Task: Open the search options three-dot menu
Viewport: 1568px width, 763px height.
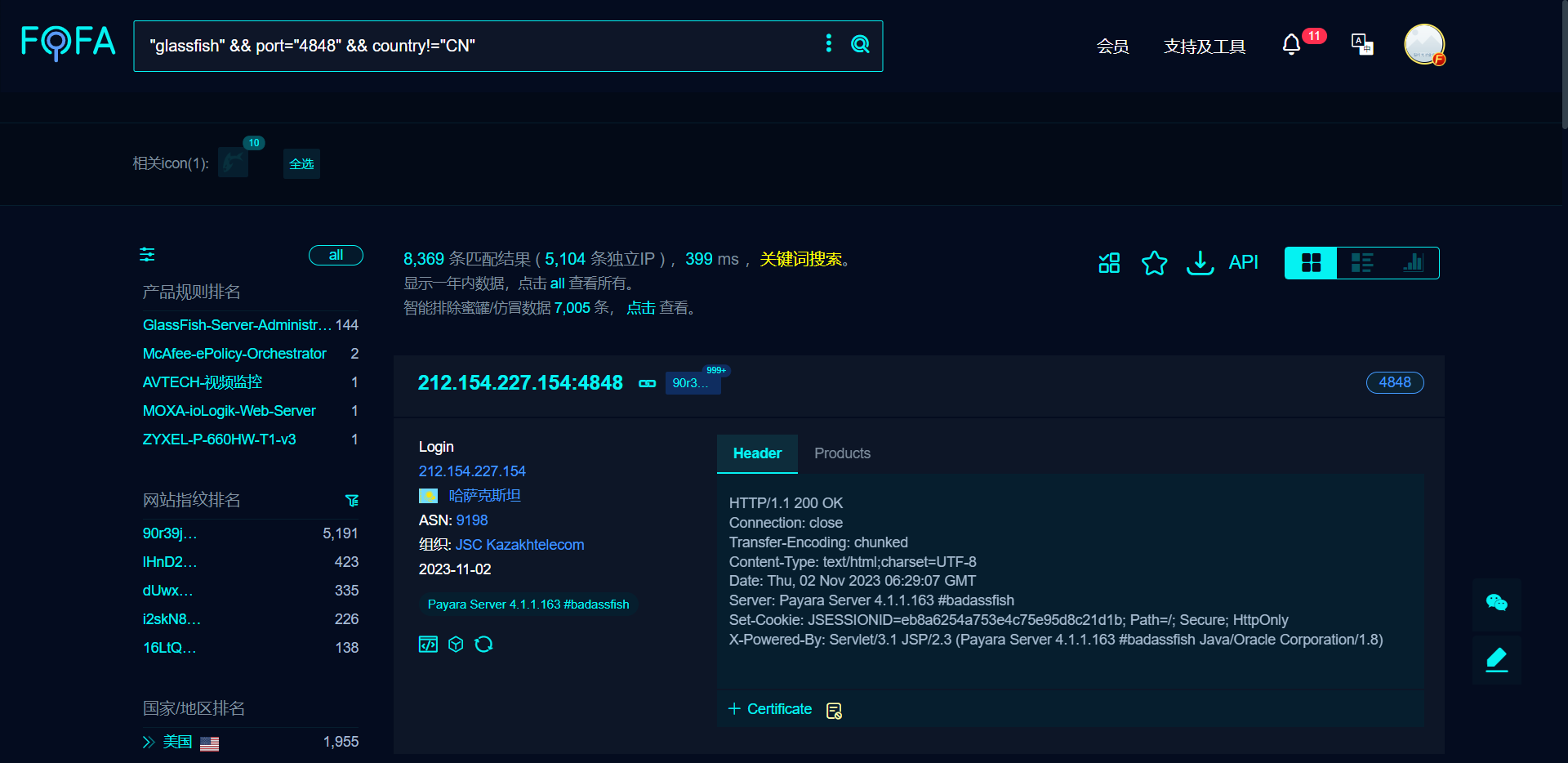Action: (829, 43)
